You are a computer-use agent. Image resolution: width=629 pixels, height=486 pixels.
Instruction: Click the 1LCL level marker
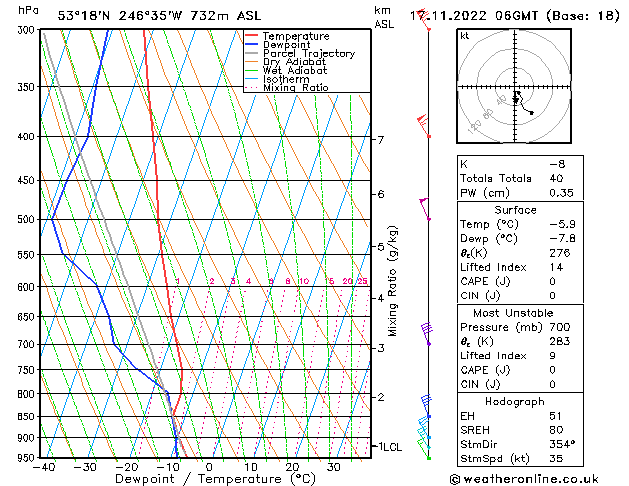[390, 447]
